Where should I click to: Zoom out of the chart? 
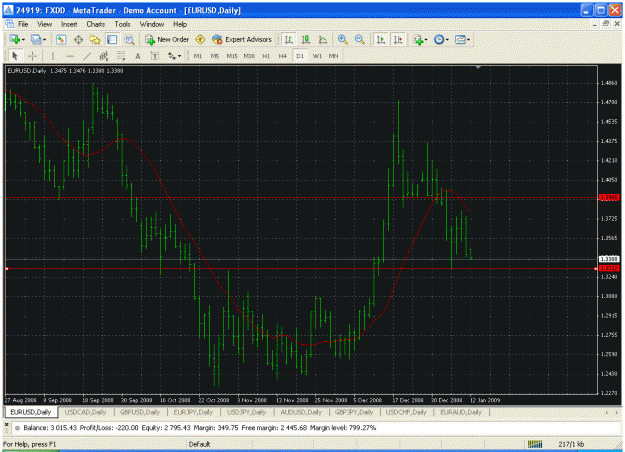point(359,39)
